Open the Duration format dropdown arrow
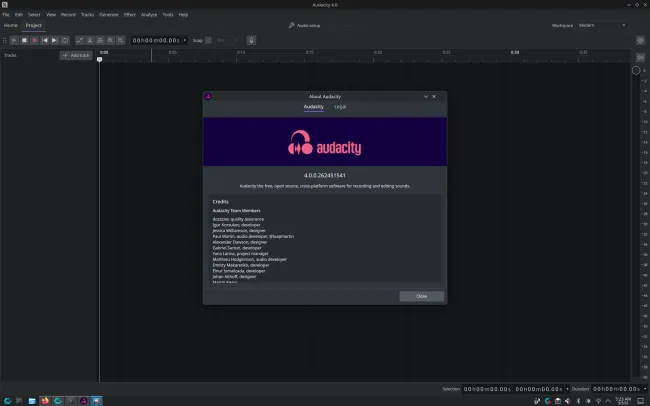650x406 pixels. pos(645,389)
